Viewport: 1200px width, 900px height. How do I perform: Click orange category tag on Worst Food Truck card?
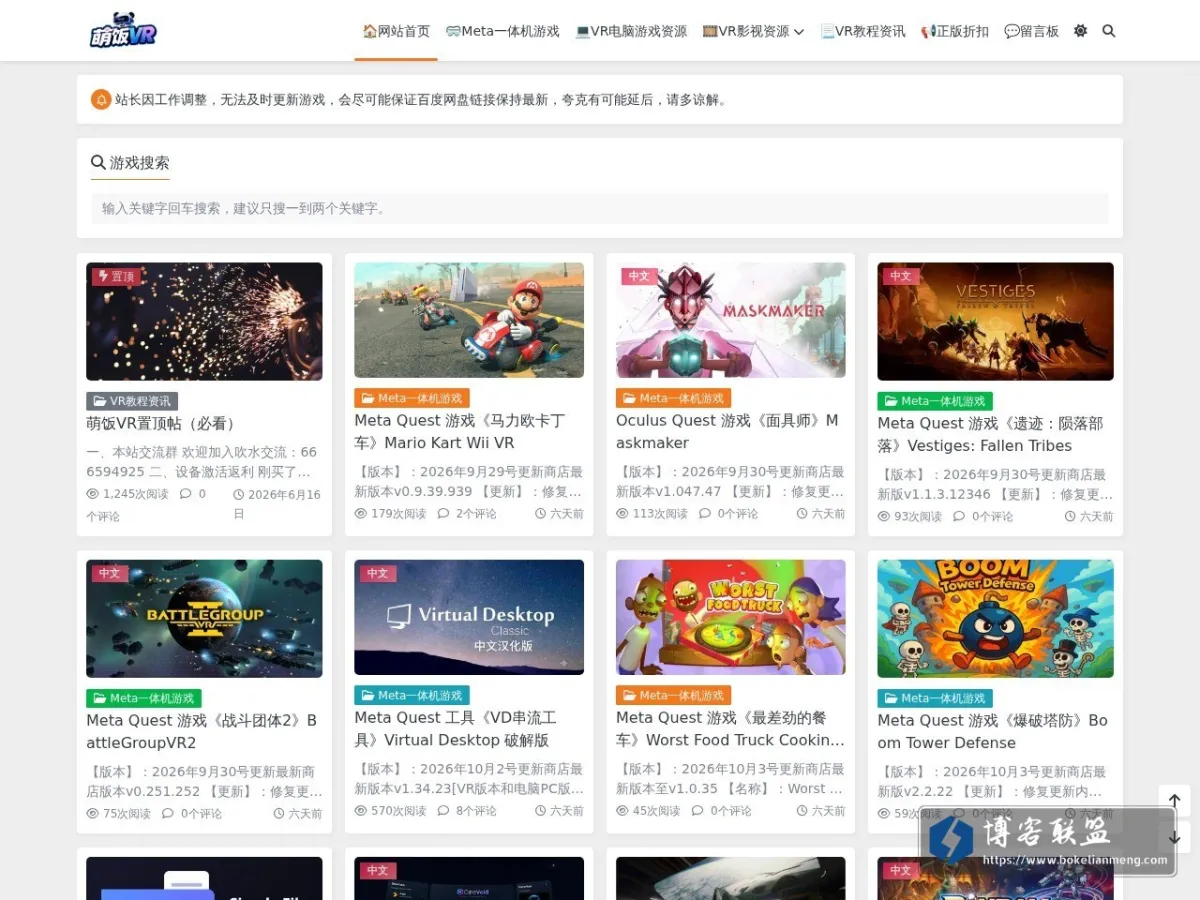coord(674,695)
